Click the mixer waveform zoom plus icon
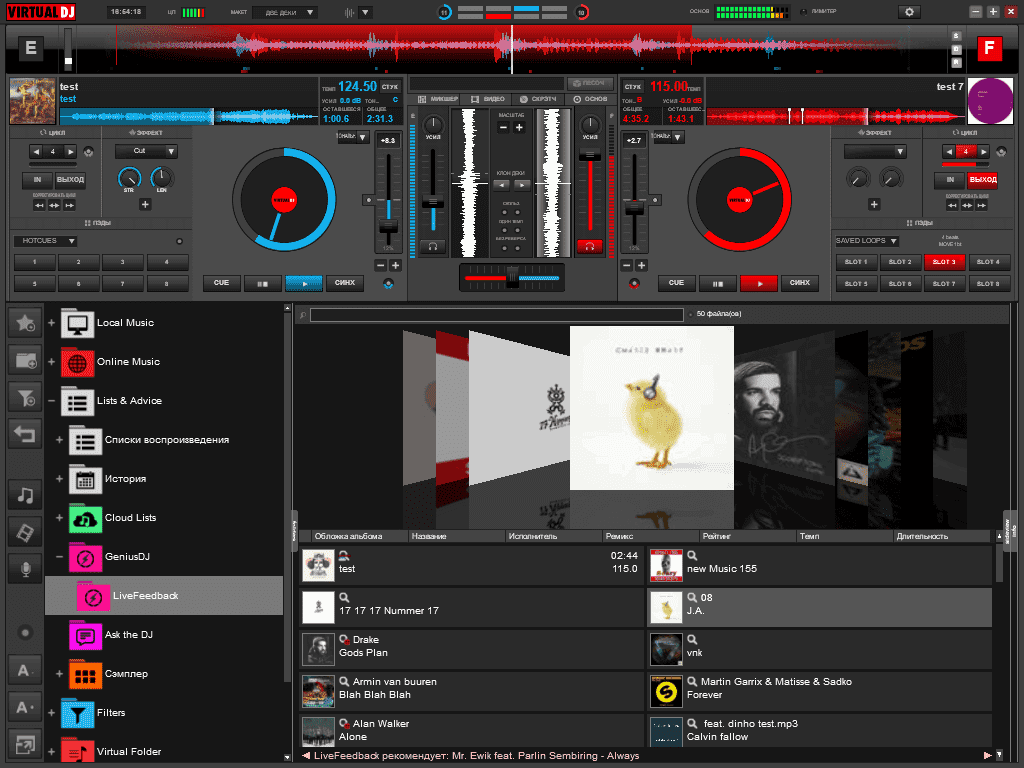The height and width of the screenshot is (768, 1024). [x=519, y=128]
